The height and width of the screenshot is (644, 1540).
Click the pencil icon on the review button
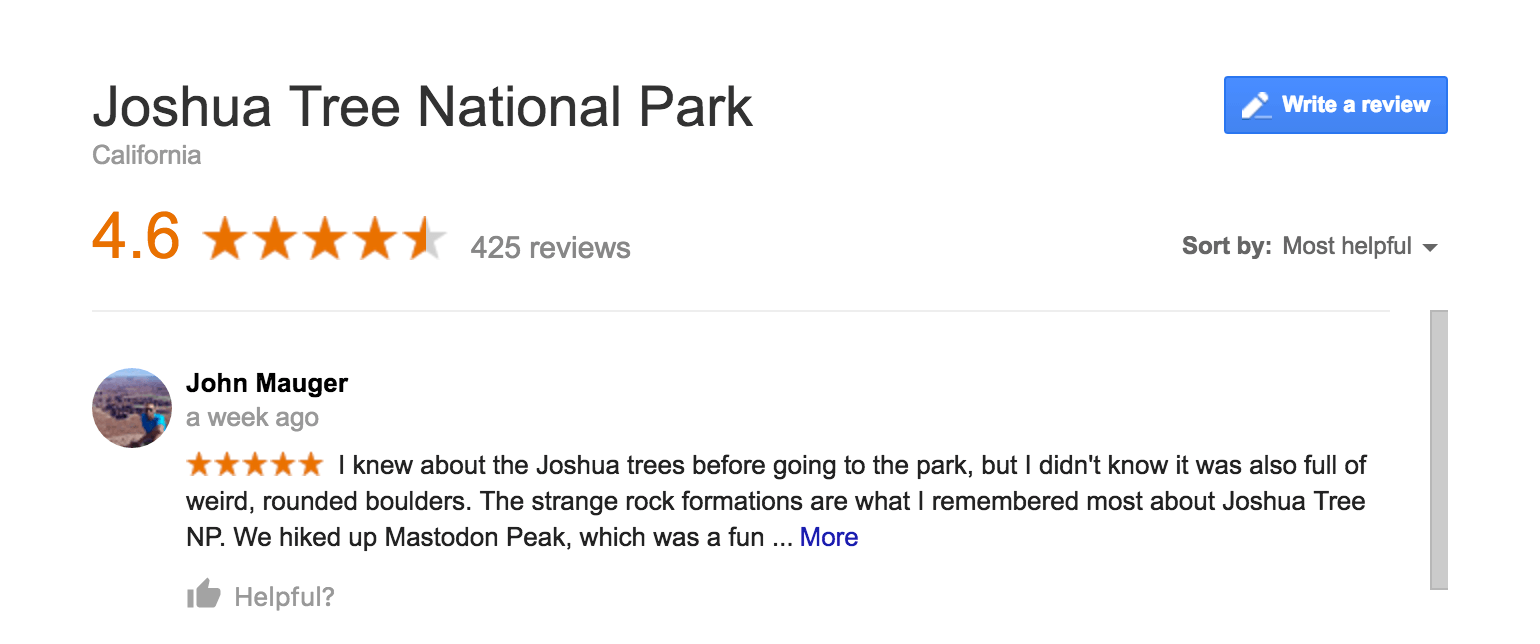tap(1256, 105)
